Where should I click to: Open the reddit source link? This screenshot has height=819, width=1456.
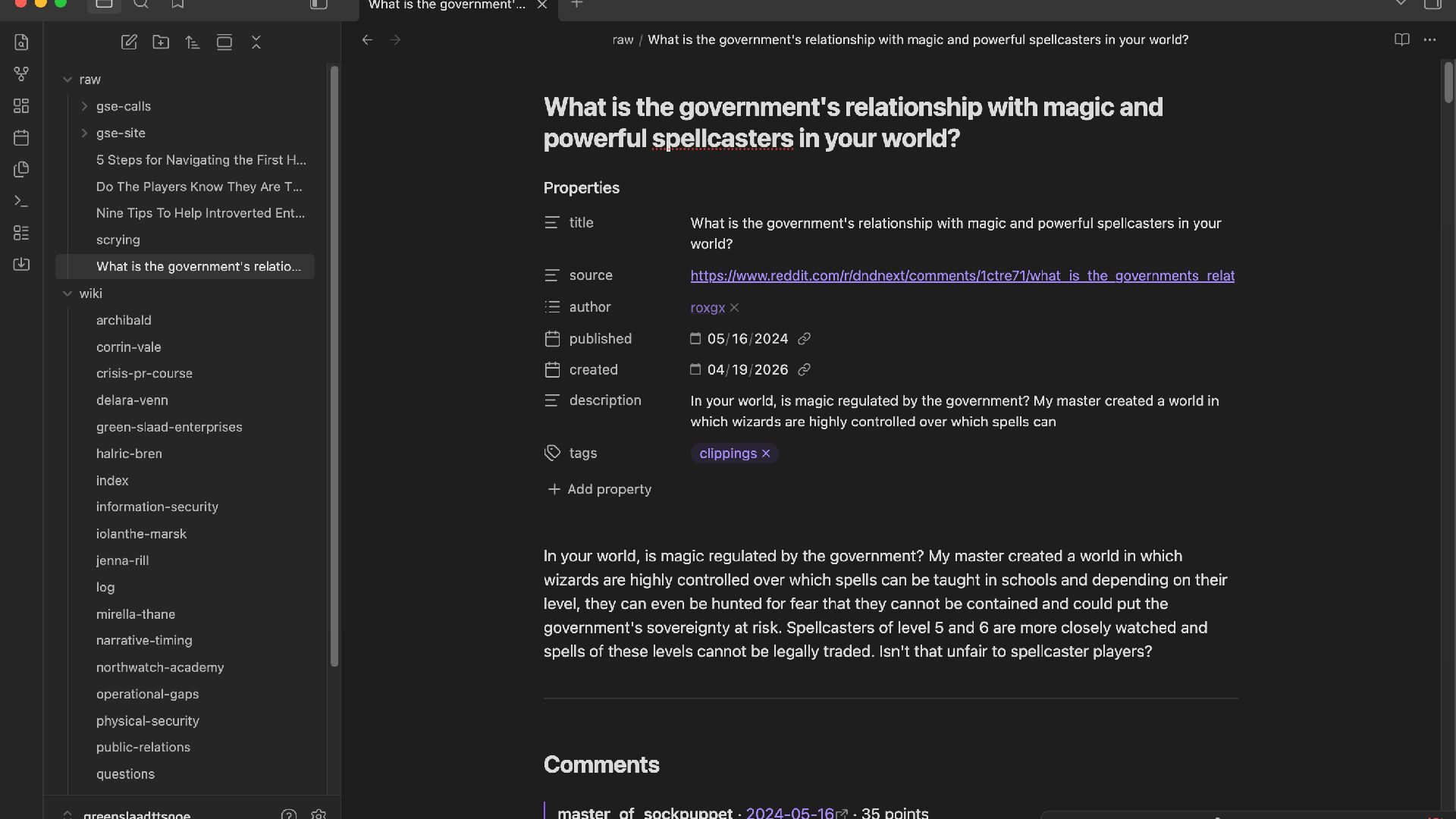pos(962,275)
